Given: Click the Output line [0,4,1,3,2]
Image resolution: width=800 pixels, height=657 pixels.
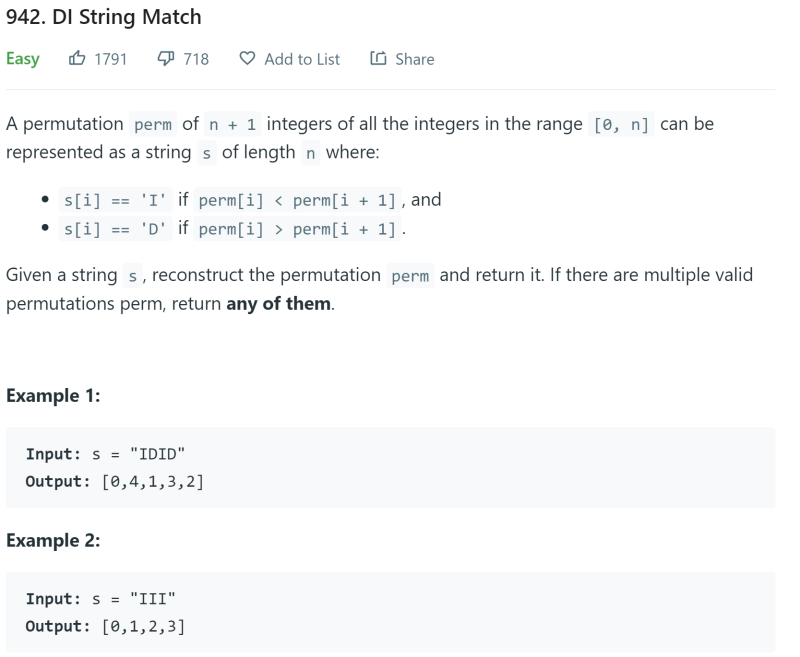Looking at the screenshot, I should pyautogui.click(x=115, y=481).
